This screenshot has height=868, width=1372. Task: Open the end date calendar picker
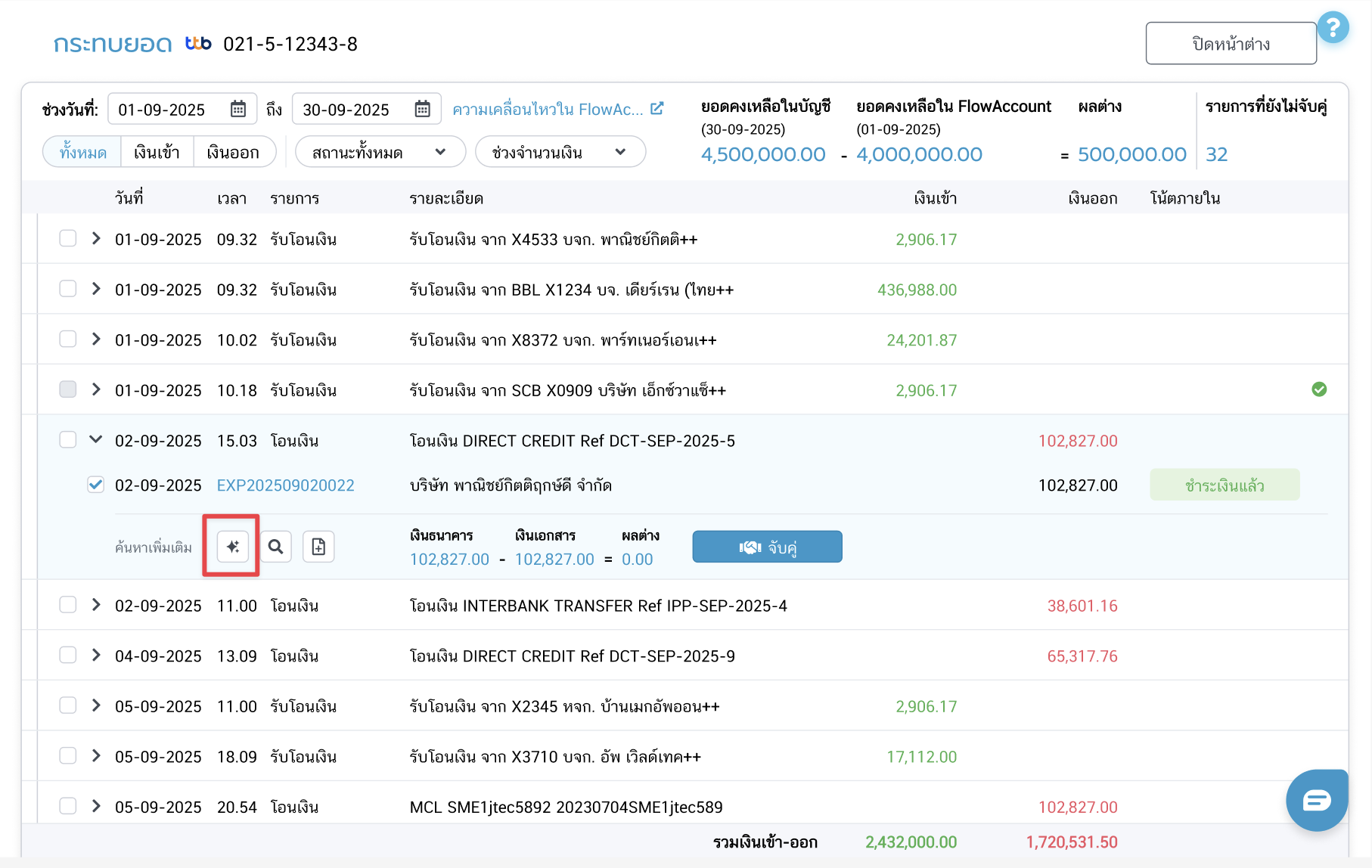coord(423,110)
